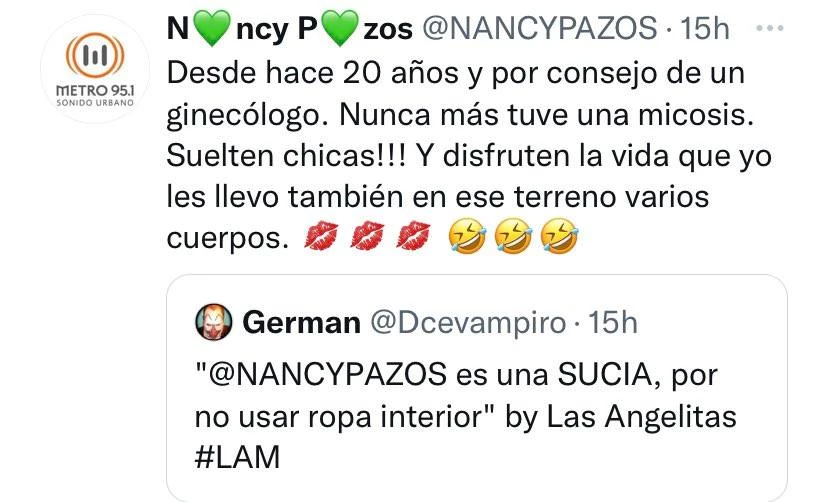
Task: Click the first green heart in name
Action: (x=212, y=29)
